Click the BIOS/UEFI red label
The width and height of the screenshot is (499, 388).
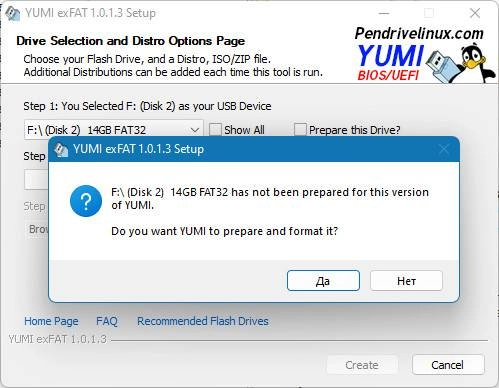click(388, 75)
